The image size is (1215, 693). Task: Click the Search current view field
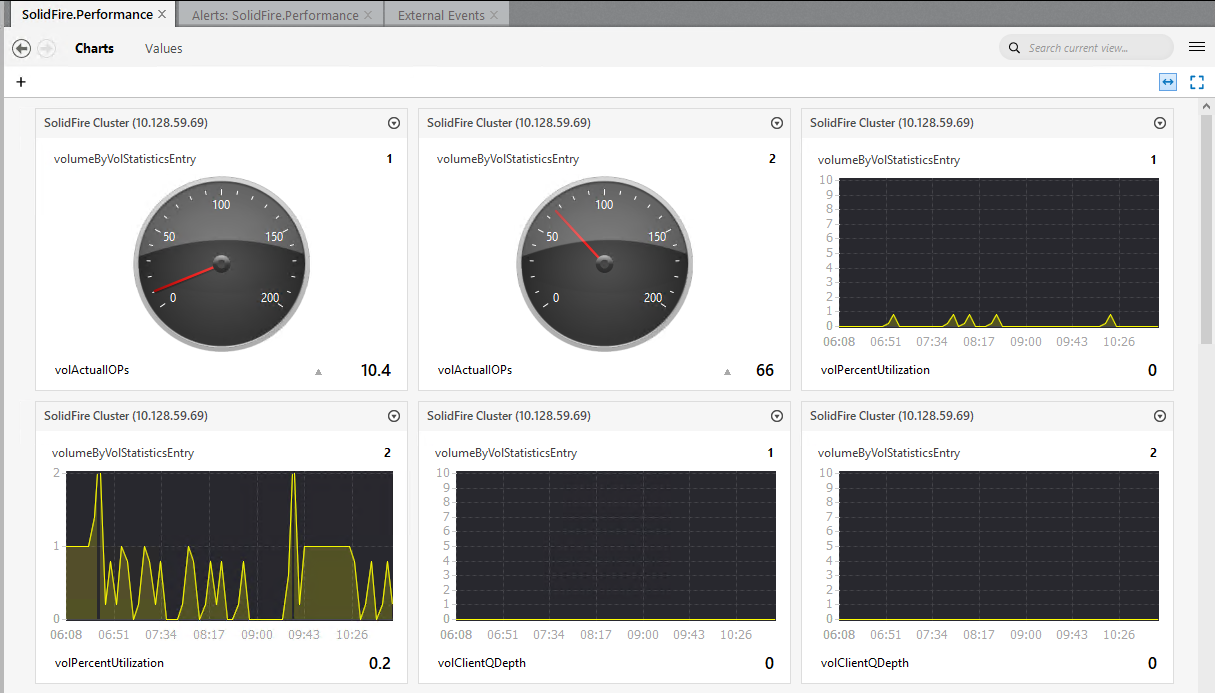[1086, 48]
